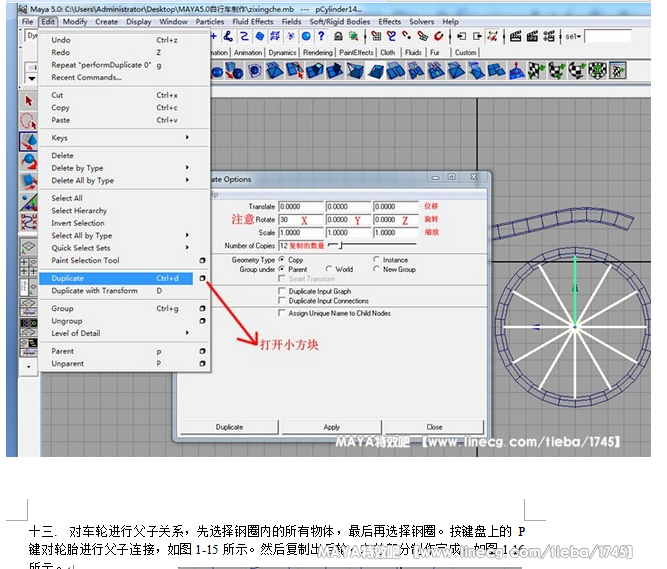This screenshot has width=667, height=569.
Task: Switch to the Cloth shelf tab
Action: pos(388,52)
